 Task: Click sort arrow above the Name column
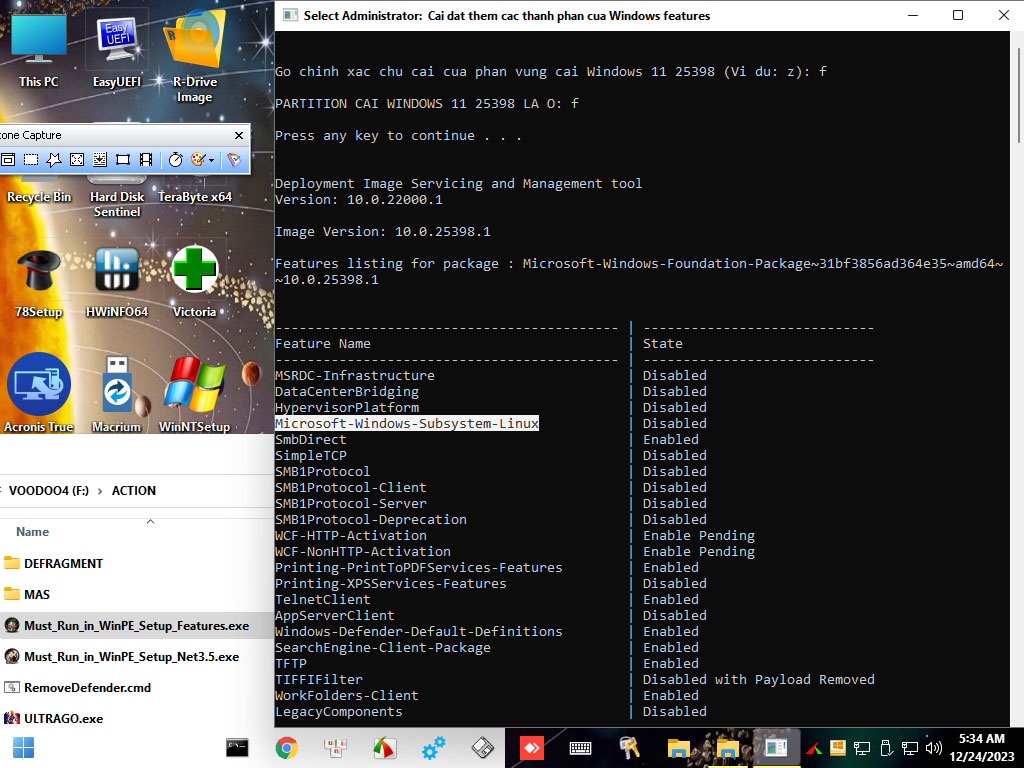coord(150,521)
